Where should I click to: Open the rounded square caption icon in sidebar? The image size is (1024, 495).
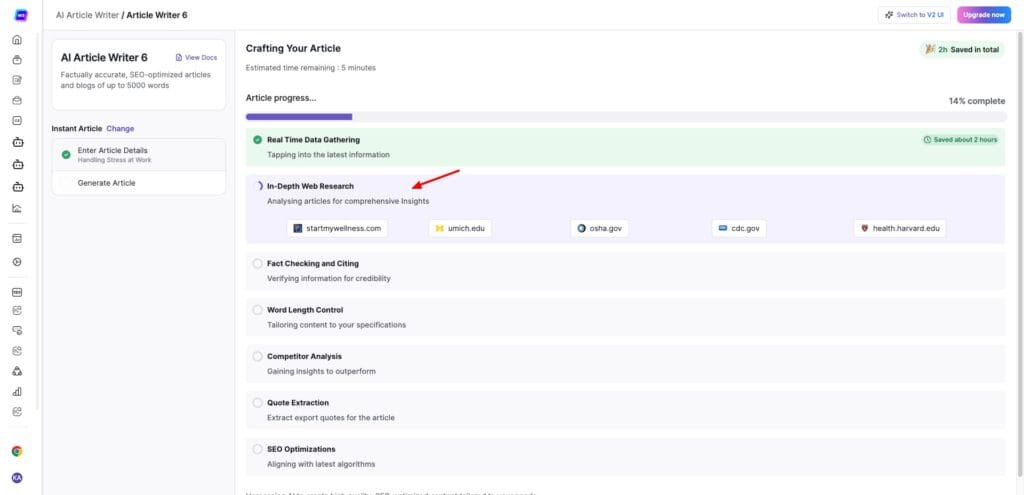[18, 120]
